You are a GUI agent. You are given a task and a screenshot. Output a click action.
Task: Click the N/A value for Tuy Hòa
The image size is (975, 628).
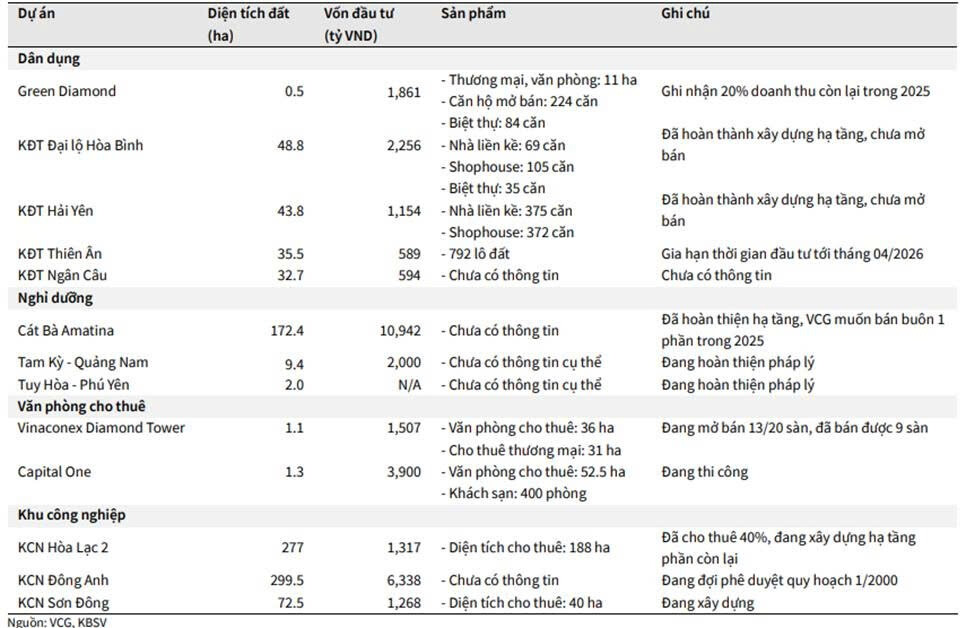(408, 385)
